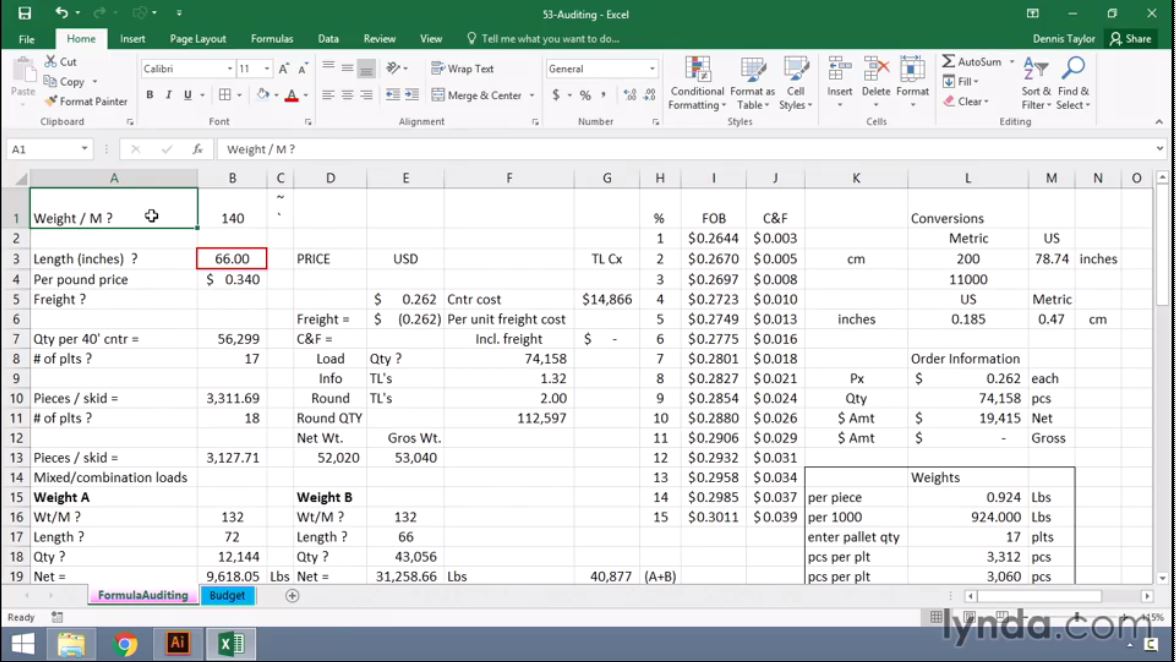Decrease font size with smaller A icon
Screen dimensions: 1176x662
[x=303, y=68]
